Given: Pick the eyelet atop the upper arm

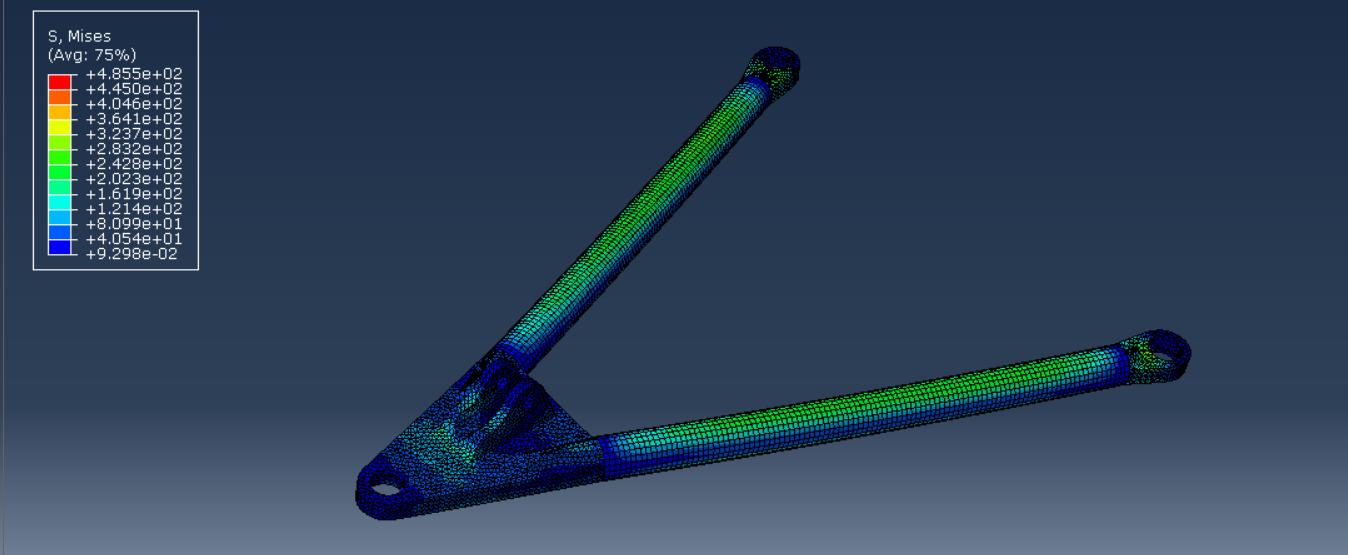Looking at the screenshot, I should point(774,65).
